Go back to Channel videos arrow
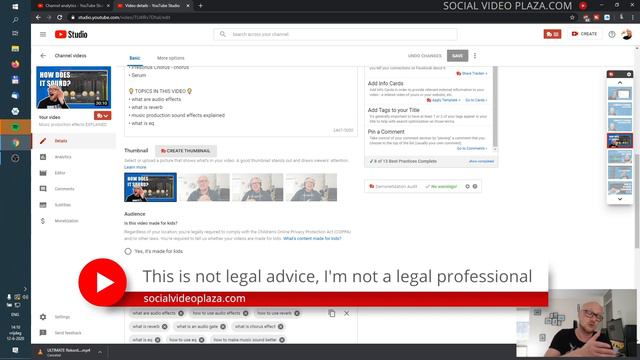640x360 pixels. (43, 56)
